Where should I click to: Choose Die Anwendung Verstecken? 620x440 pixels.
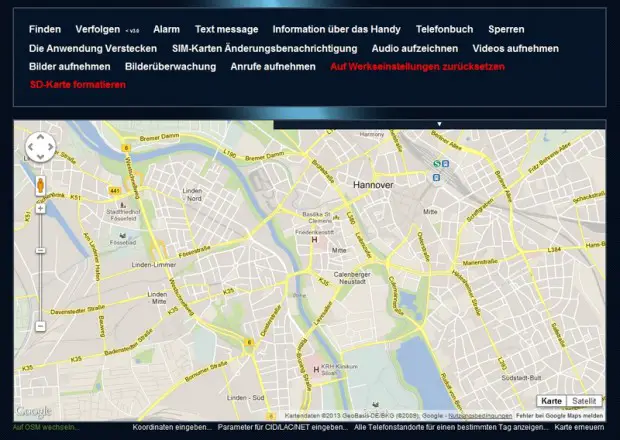click(93, 49)
